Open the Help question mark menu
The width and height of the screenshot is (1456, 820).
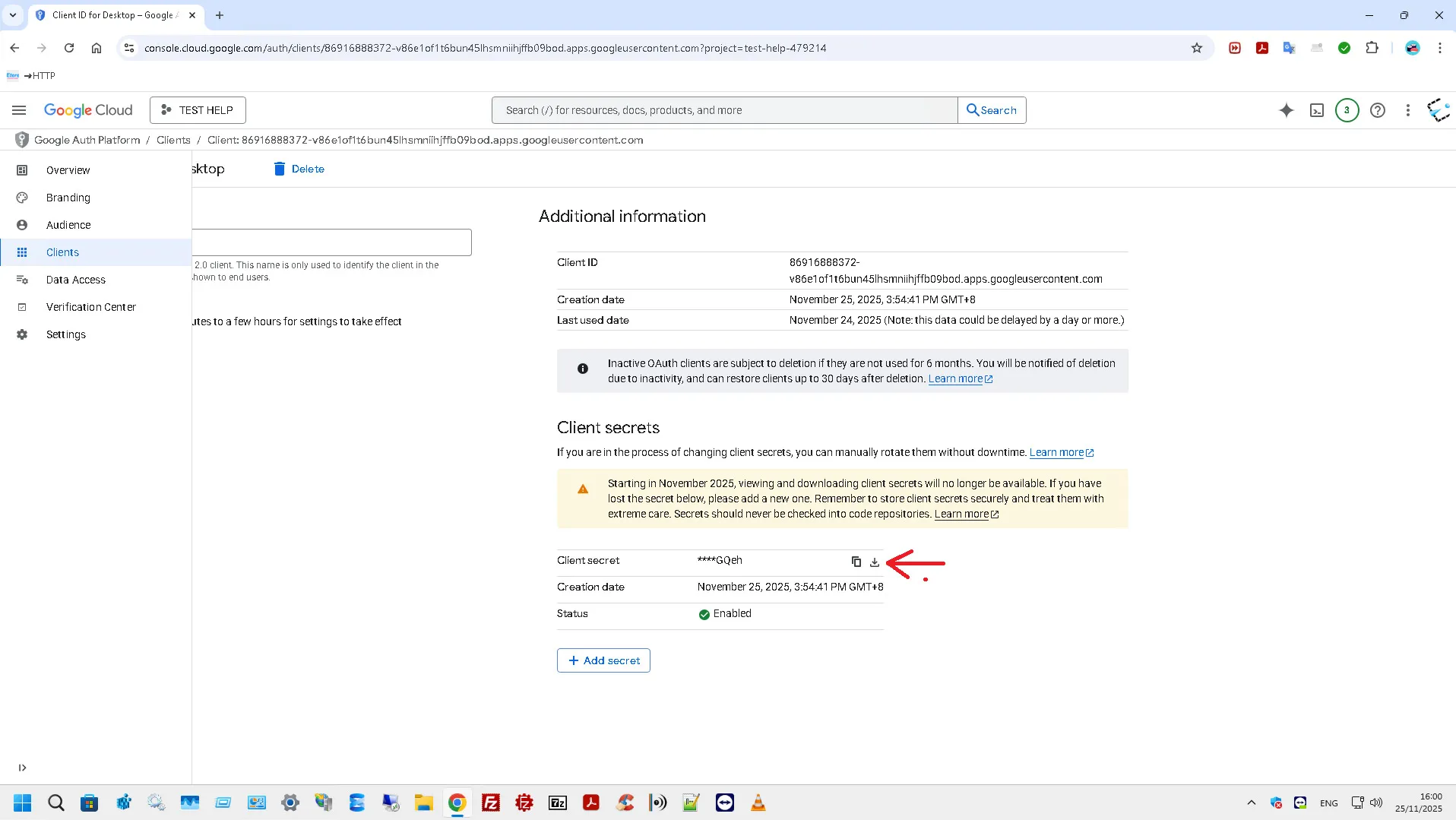point(1377,110)
